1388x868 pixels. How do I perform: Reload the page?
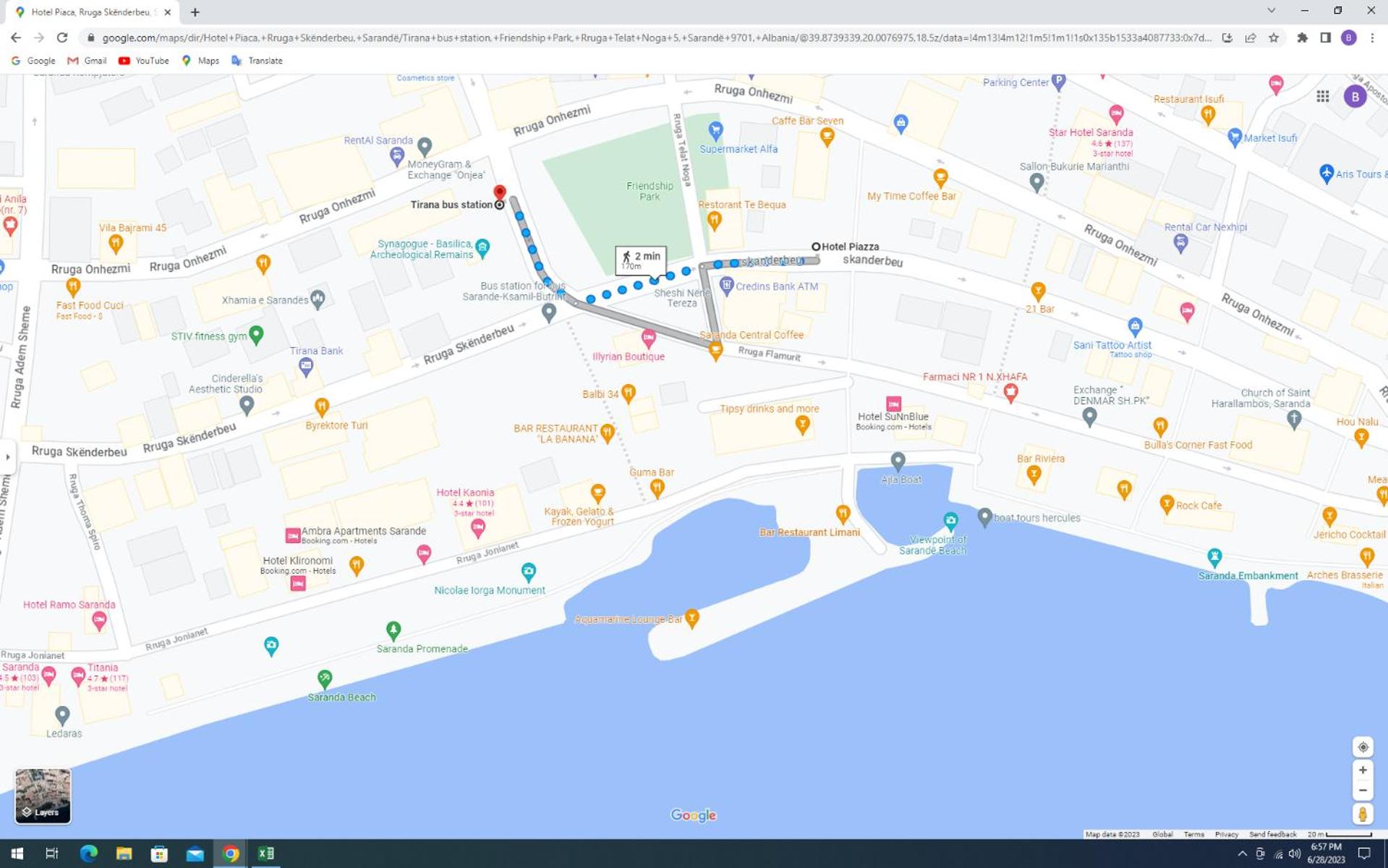[62, 38]
